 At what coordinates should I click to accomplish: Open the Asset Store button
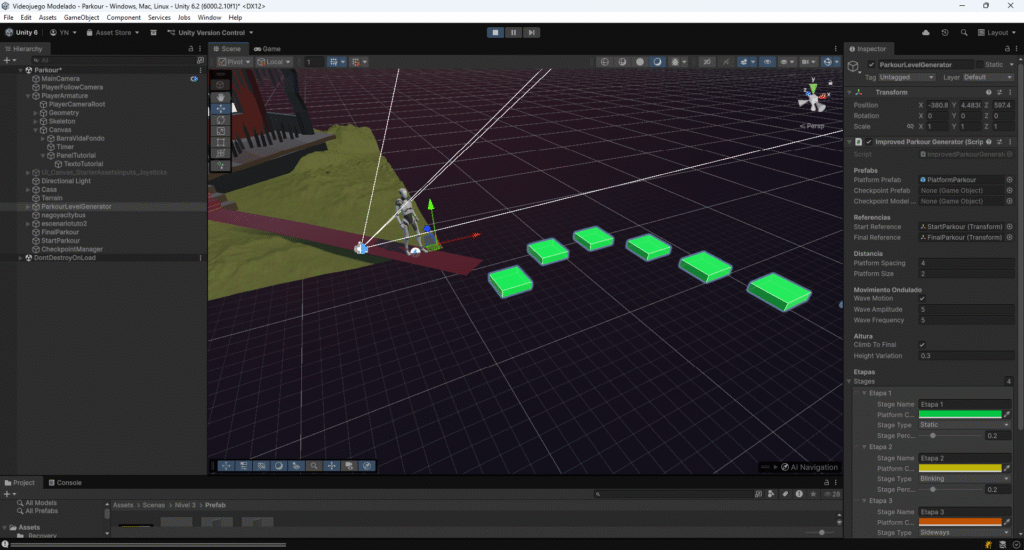(112, 32)
